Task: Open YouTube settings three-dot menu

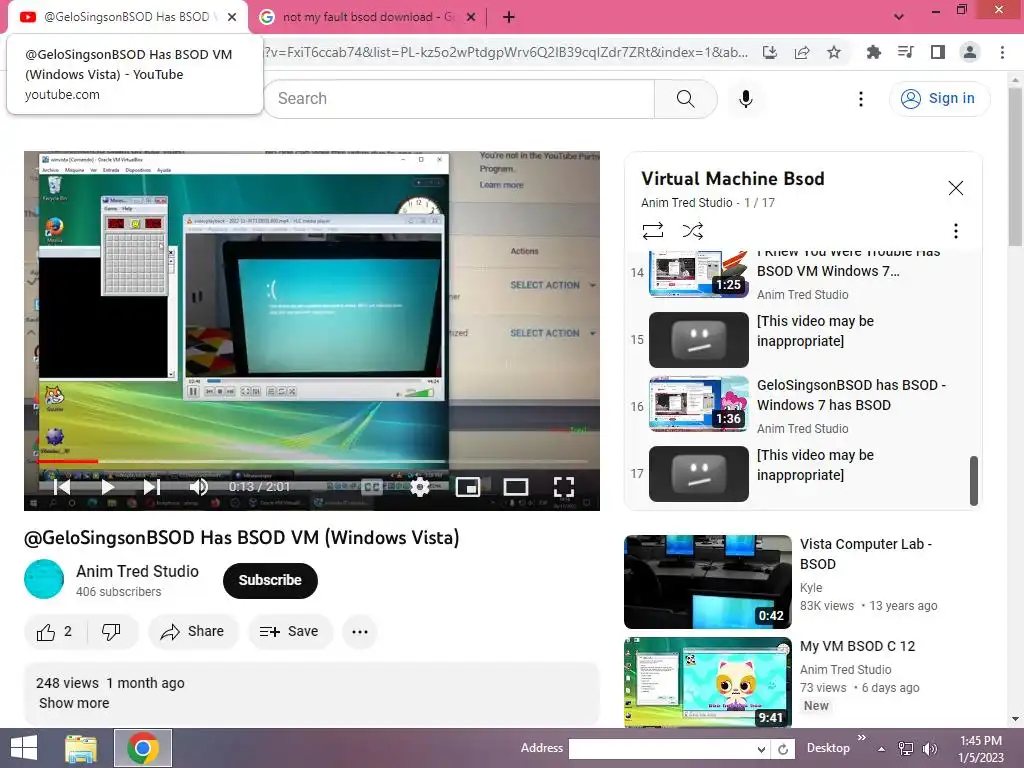Action: click(x=861, y=99)
